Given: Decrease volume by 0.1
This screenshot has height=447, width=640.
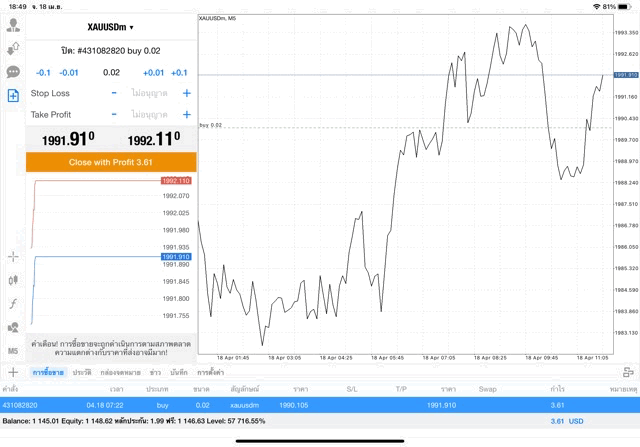Looking at the screenshot, I should 43,73.
